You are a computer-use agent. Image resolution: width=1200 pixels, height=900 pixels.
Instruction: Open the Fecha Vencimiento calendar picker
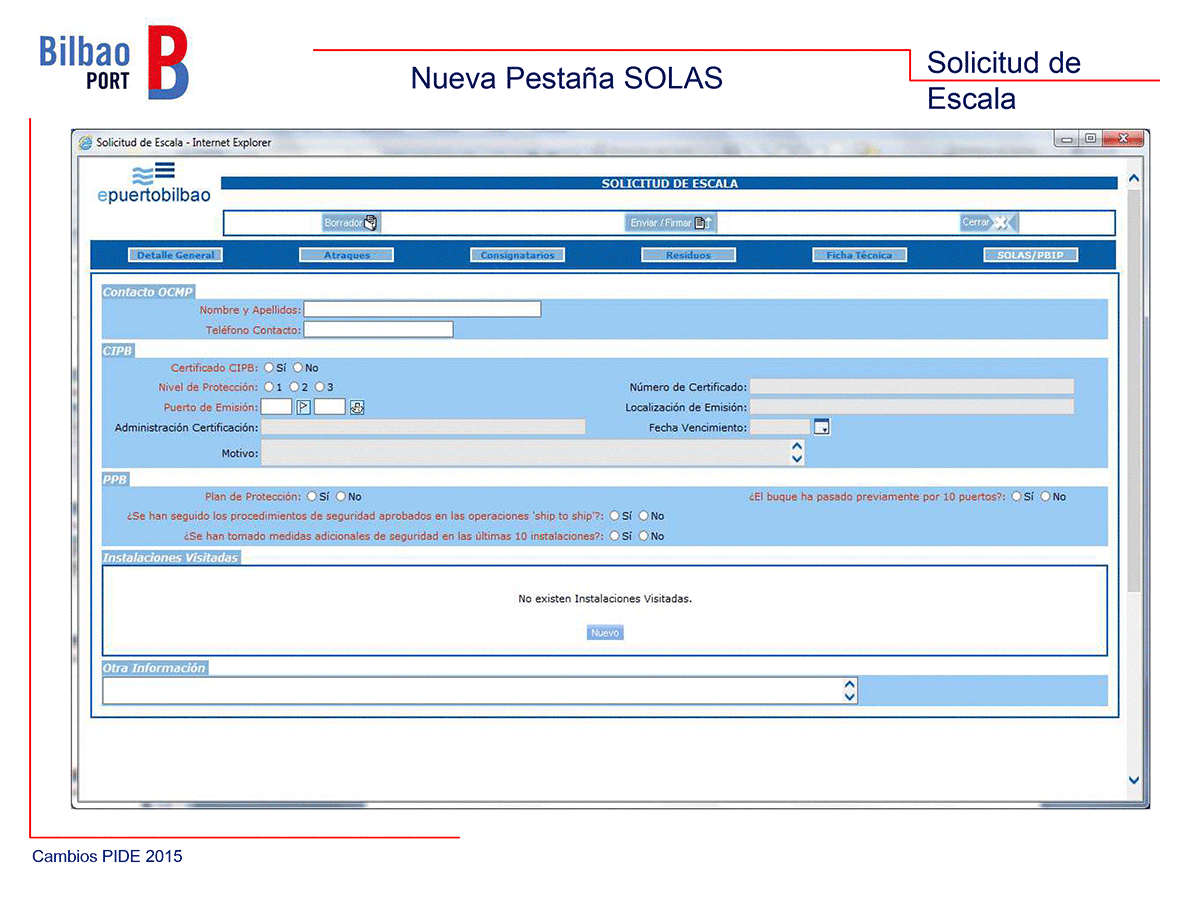822,427
